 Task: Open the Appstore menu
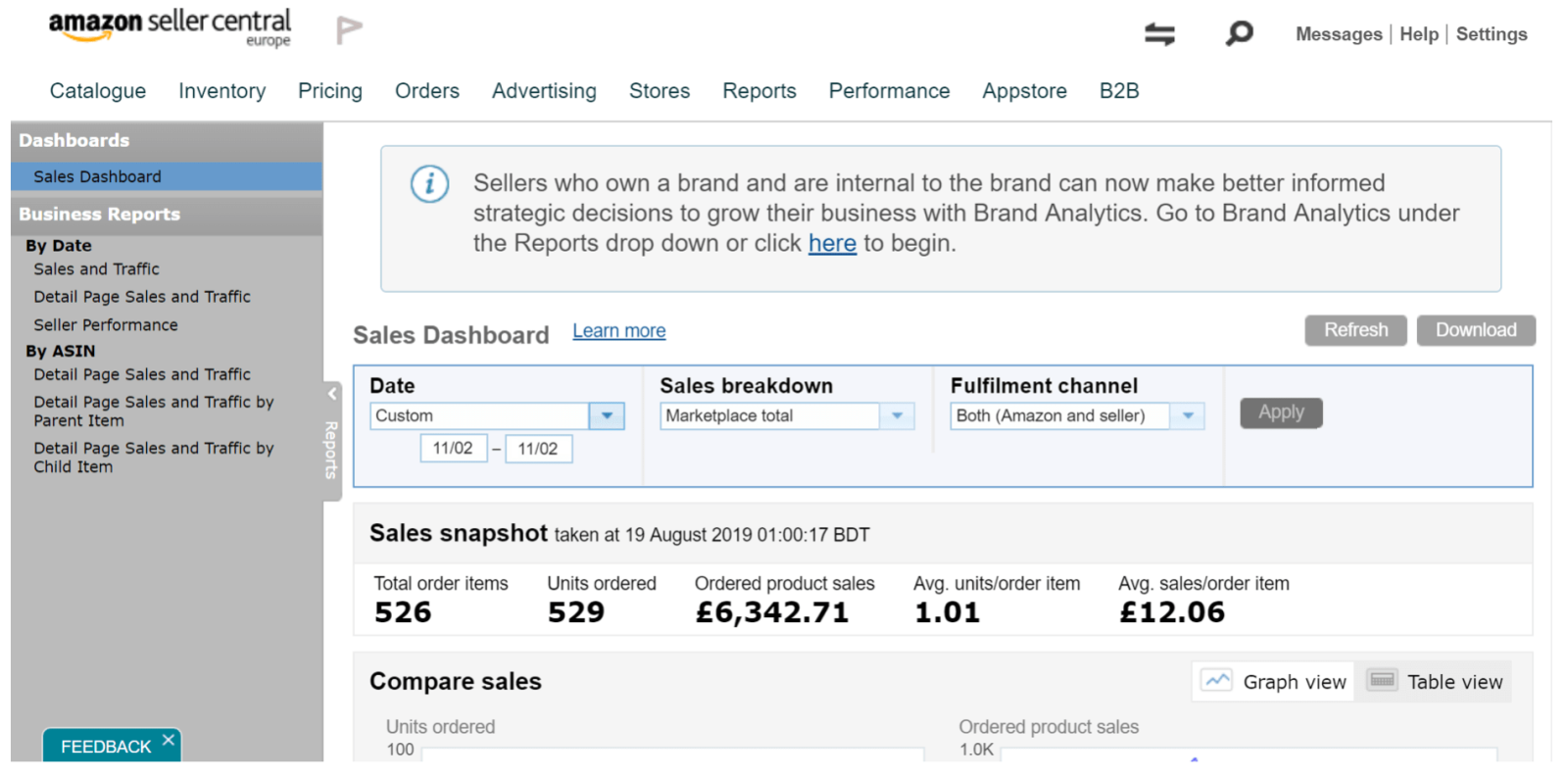[x=1025, y=91]
